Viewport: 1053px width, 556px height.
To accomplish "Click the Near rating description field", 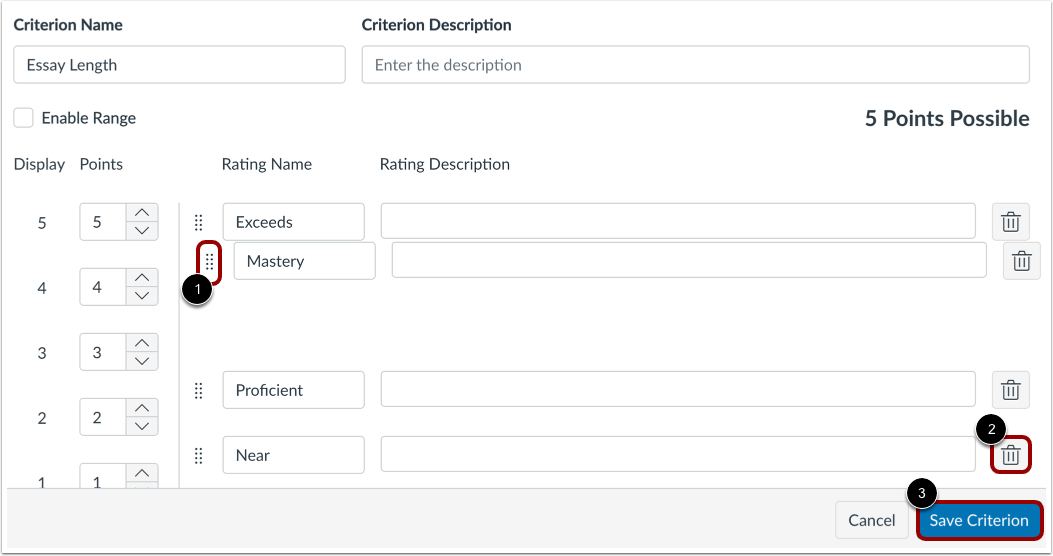I will (x=677, y=455).
